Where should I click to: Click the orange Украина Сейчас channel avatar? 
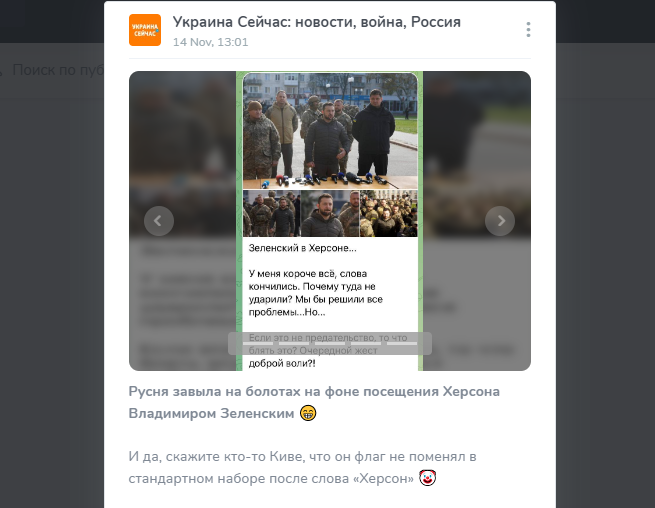145,30
